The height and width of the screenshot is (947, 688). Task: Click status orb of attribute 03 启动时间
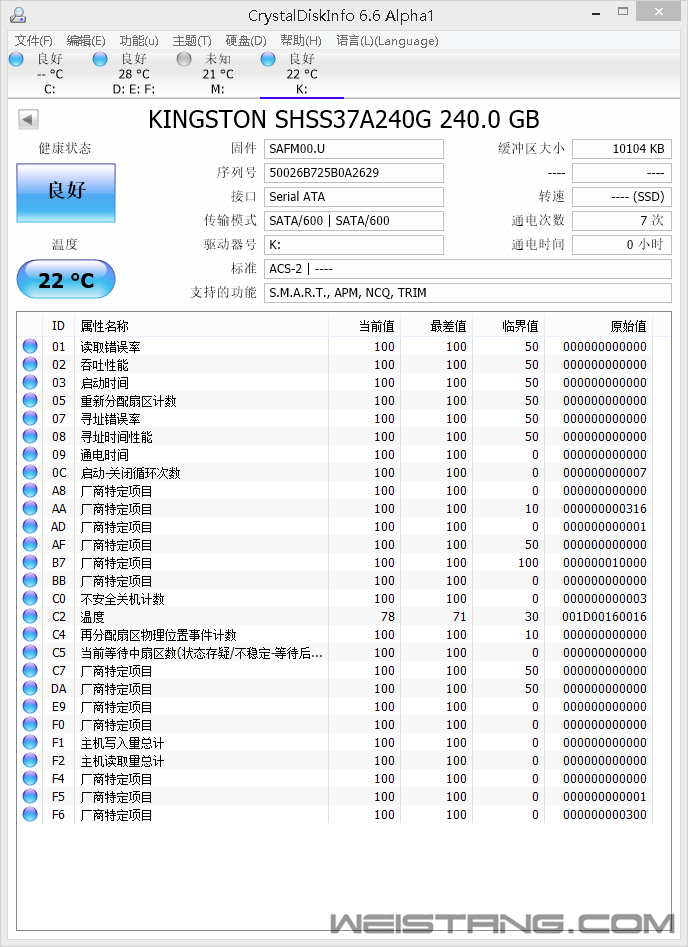tap(30, 382)
